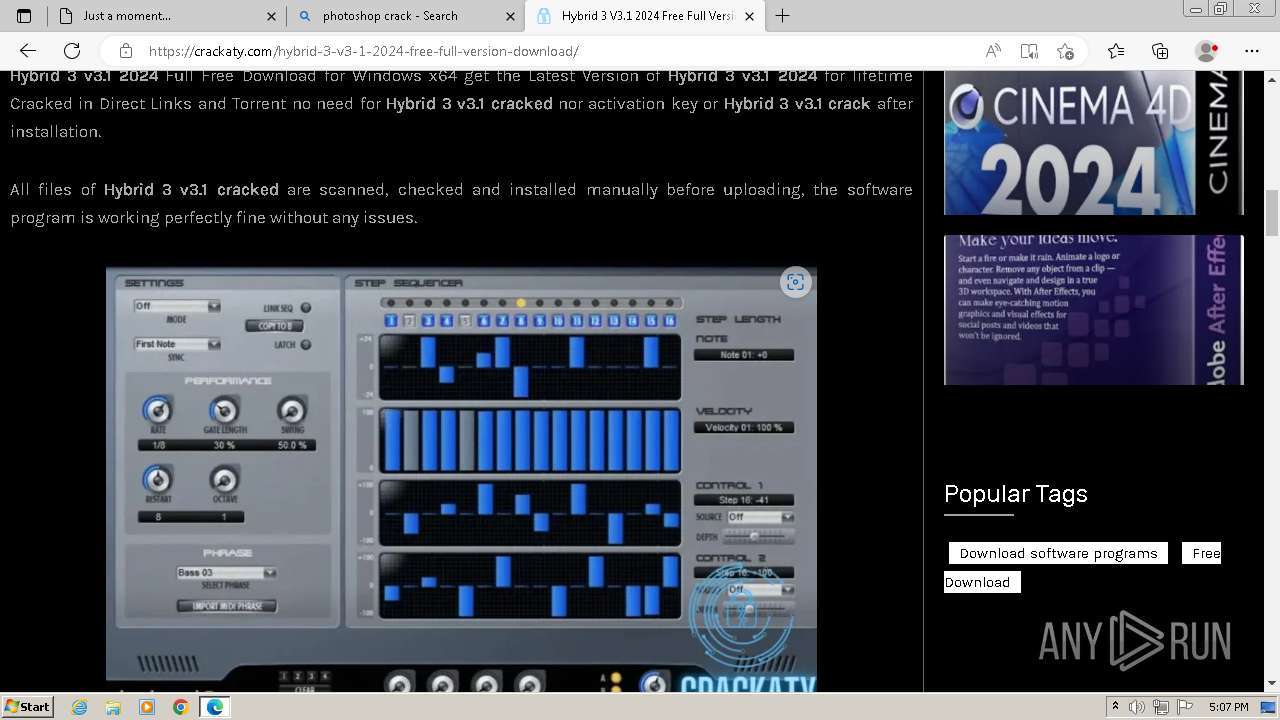Run visual search on the Hybrid screenshot

click(795, 282)
